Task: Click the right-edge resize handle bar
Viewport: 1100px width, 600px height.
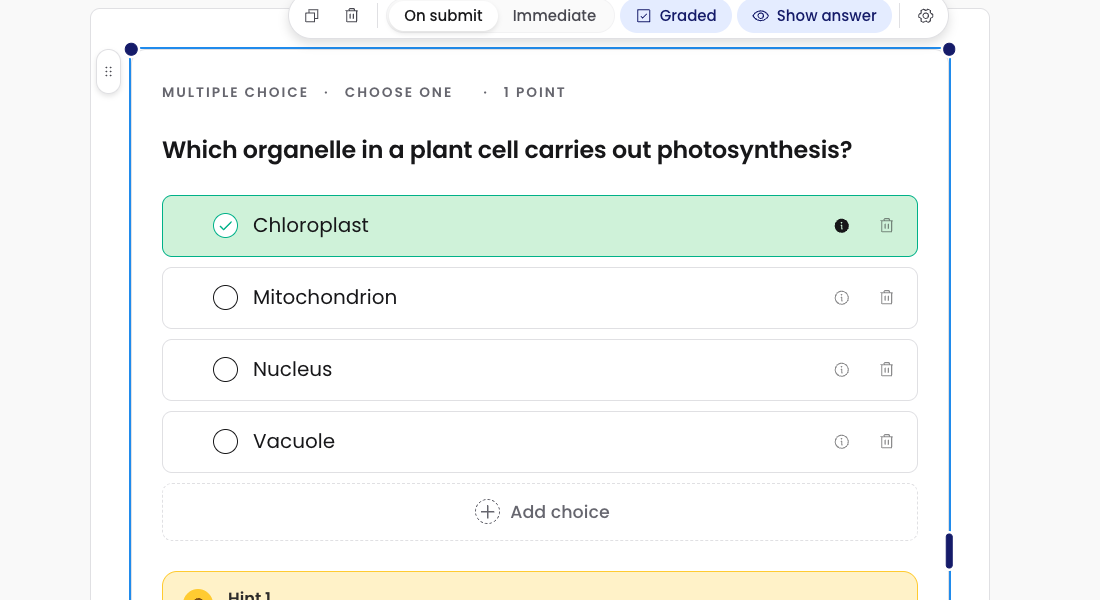Action: 949,551
